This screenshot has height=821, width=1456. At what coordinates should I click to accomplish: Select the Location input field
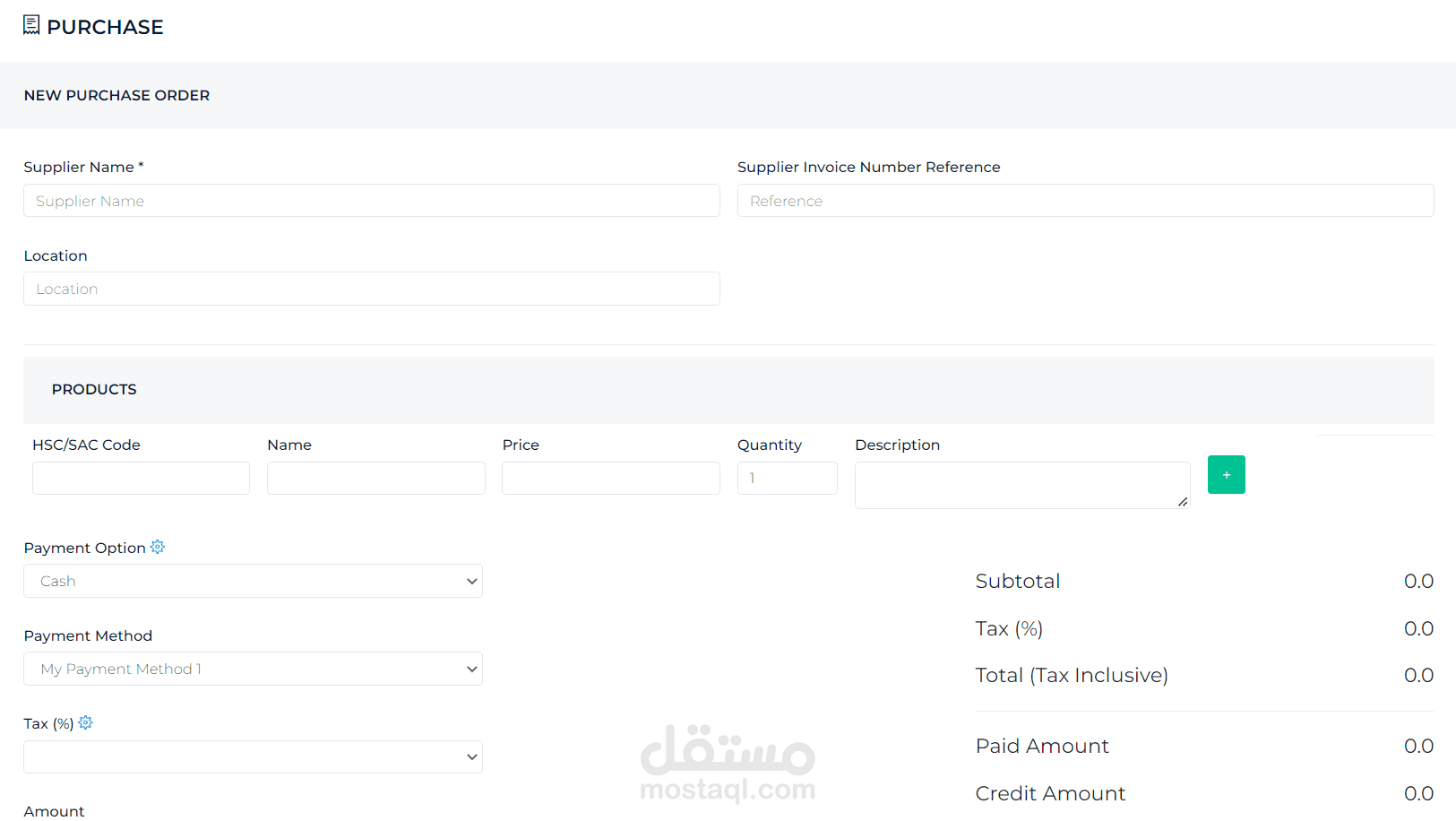(x=371, y=289)
